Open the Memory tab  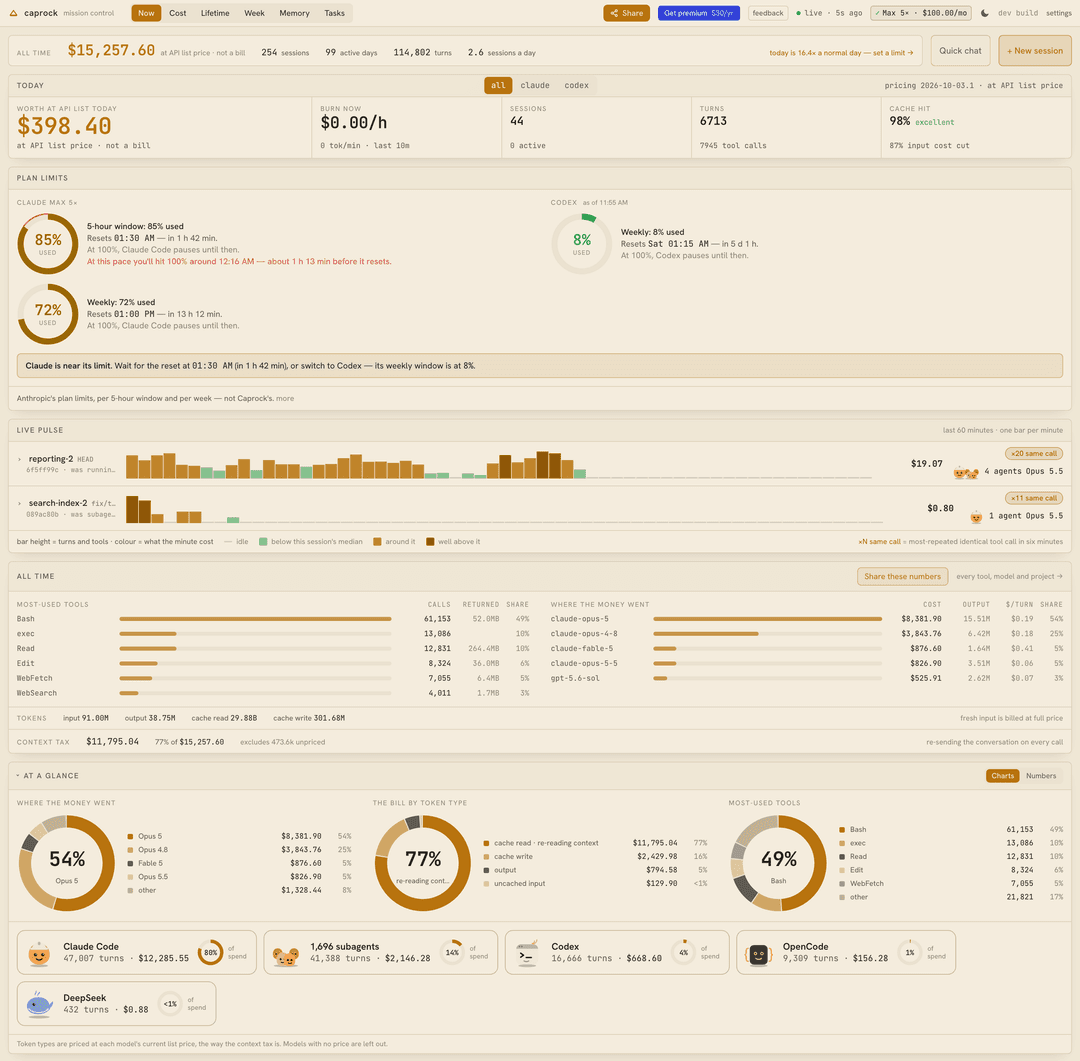pos(294,13)
